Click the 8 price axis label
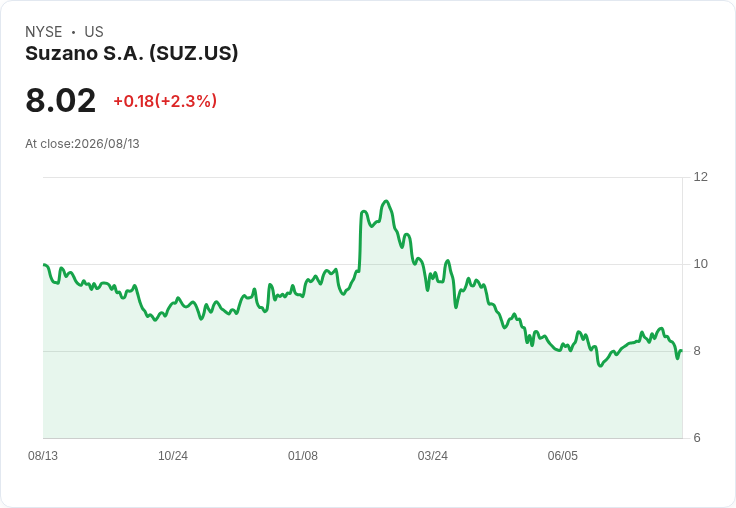The width and height of the screenshot is (736, 508). pyautogui.click(x=697, y=351)
